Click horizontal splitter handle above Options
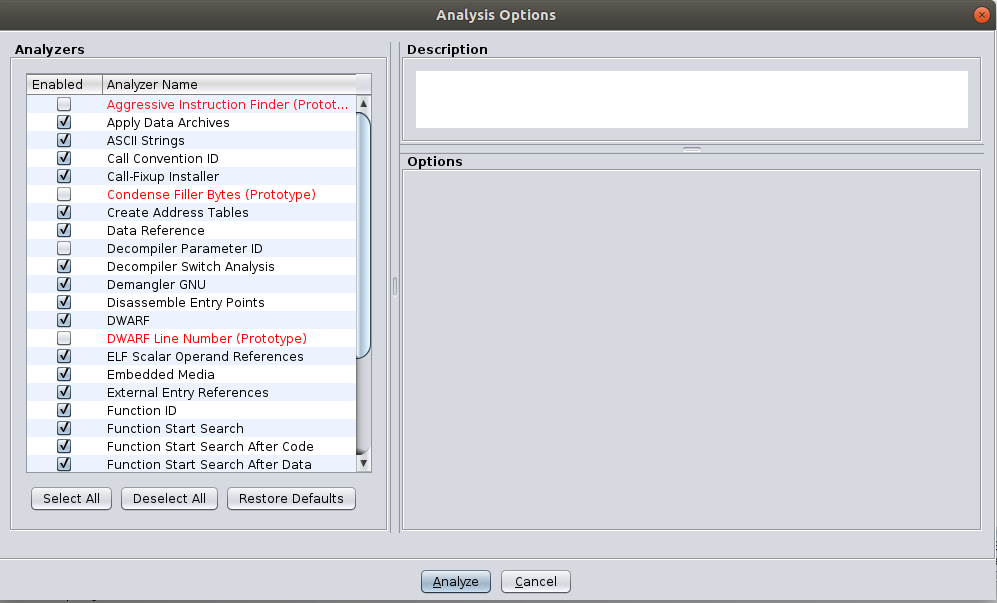 click(x=692, y=149)
